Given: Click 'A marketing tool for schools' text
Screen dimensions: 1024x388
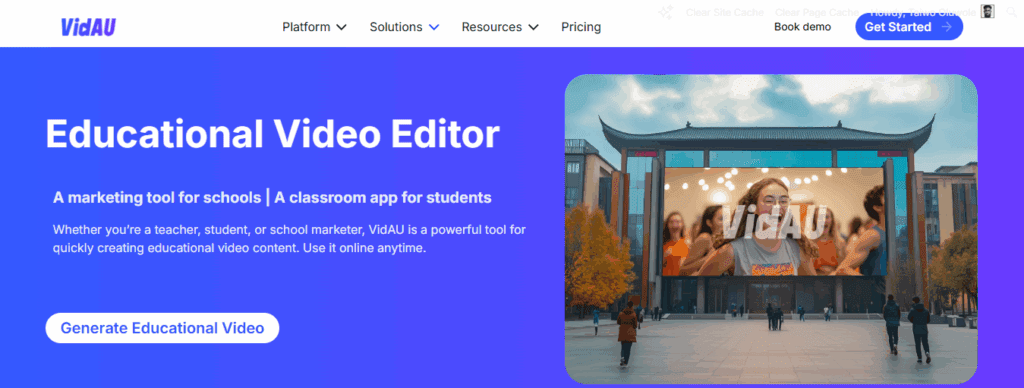Looking at the screenshot, I should pyautogui.click(x=157, y=197).
